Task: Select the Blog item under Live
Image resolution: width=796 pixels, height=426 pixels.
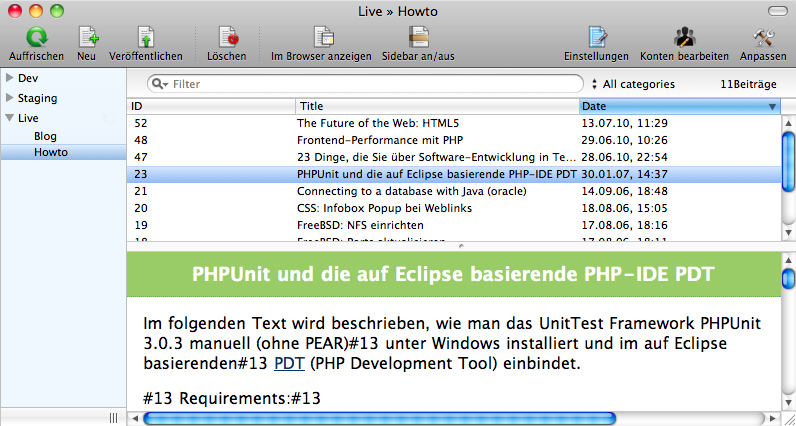Action: coord(45,136)
